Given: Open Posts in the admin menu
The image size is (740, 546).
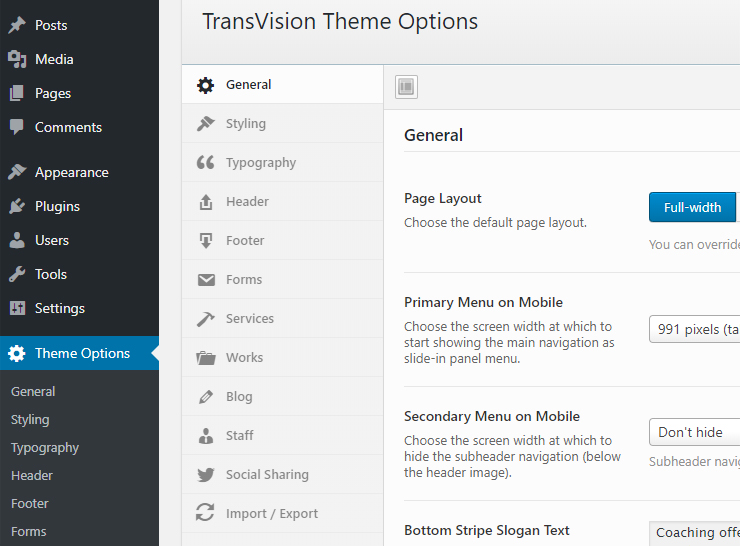Looking at the screenshot, I should coord(79,25).
